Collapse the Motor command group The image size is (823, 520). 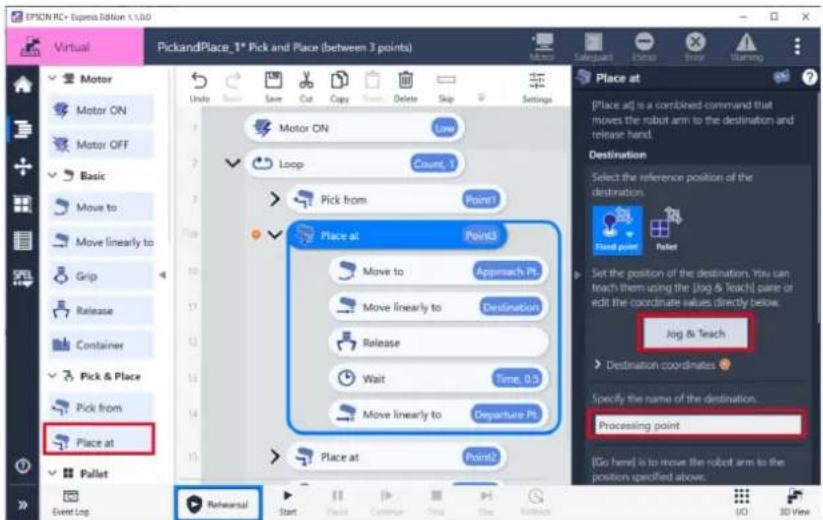[52, 78]
